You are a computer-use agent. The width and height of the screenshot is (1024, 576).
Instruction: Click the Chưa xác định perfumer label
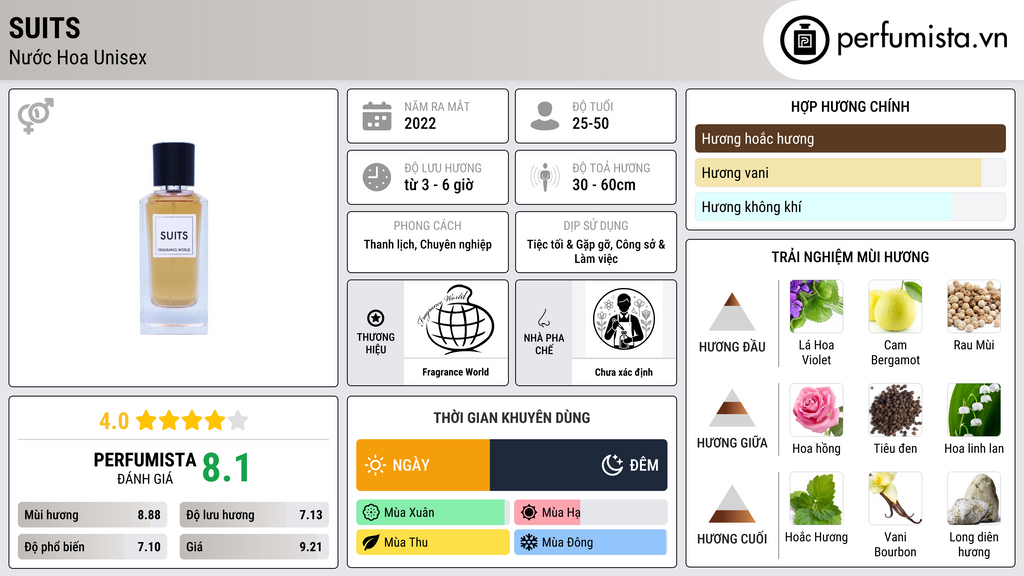[x=624, y=372]
